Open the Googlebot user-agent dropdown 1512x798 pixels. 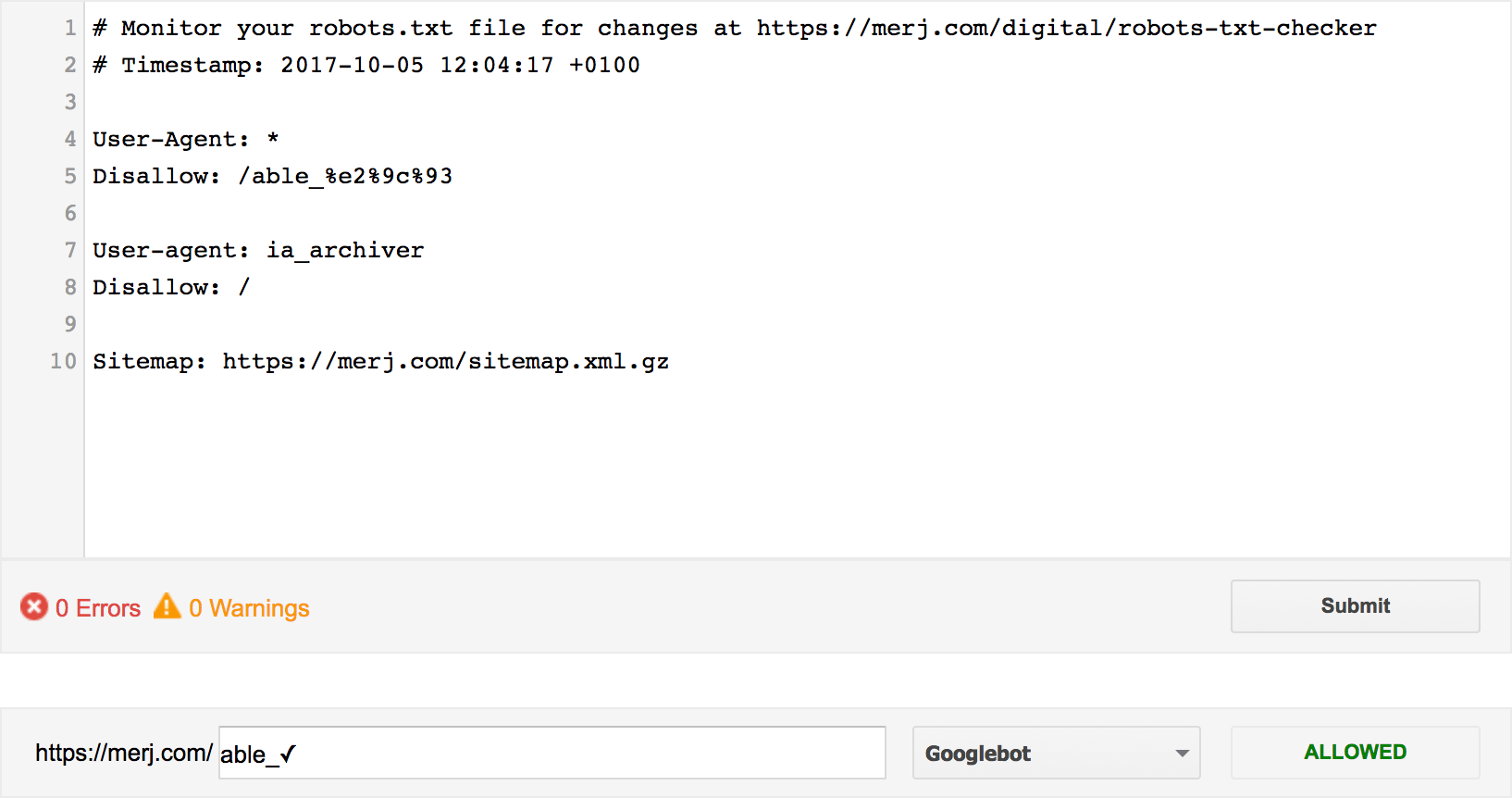(1055, 753)
